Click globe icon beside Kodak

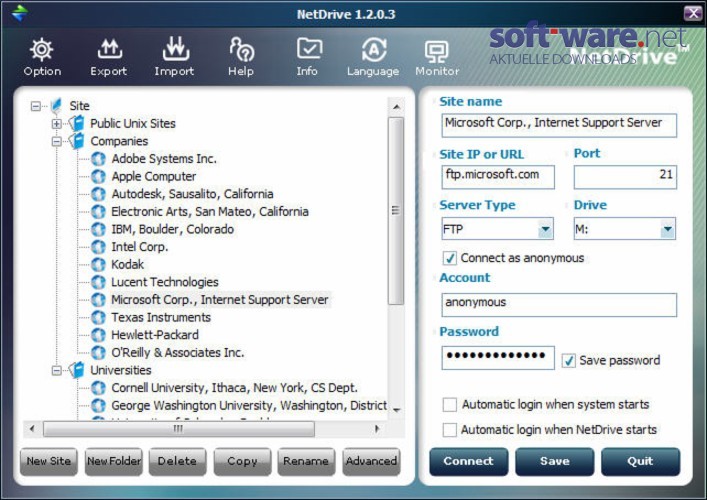point(98,264)
